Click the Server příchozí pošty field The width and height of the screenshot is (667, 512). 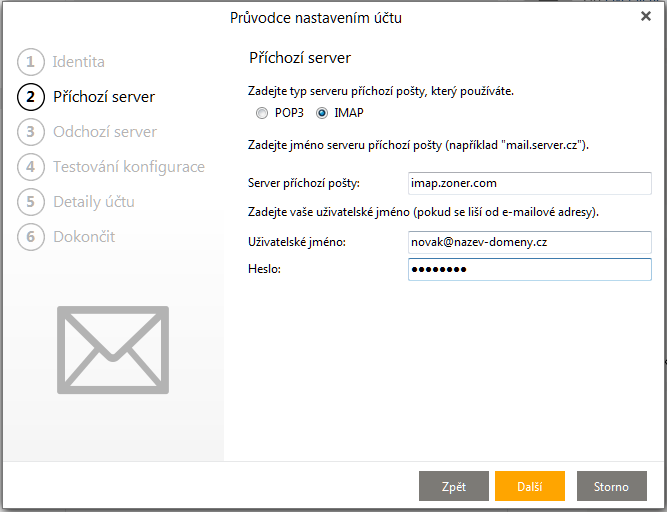[x=529, y=183]
